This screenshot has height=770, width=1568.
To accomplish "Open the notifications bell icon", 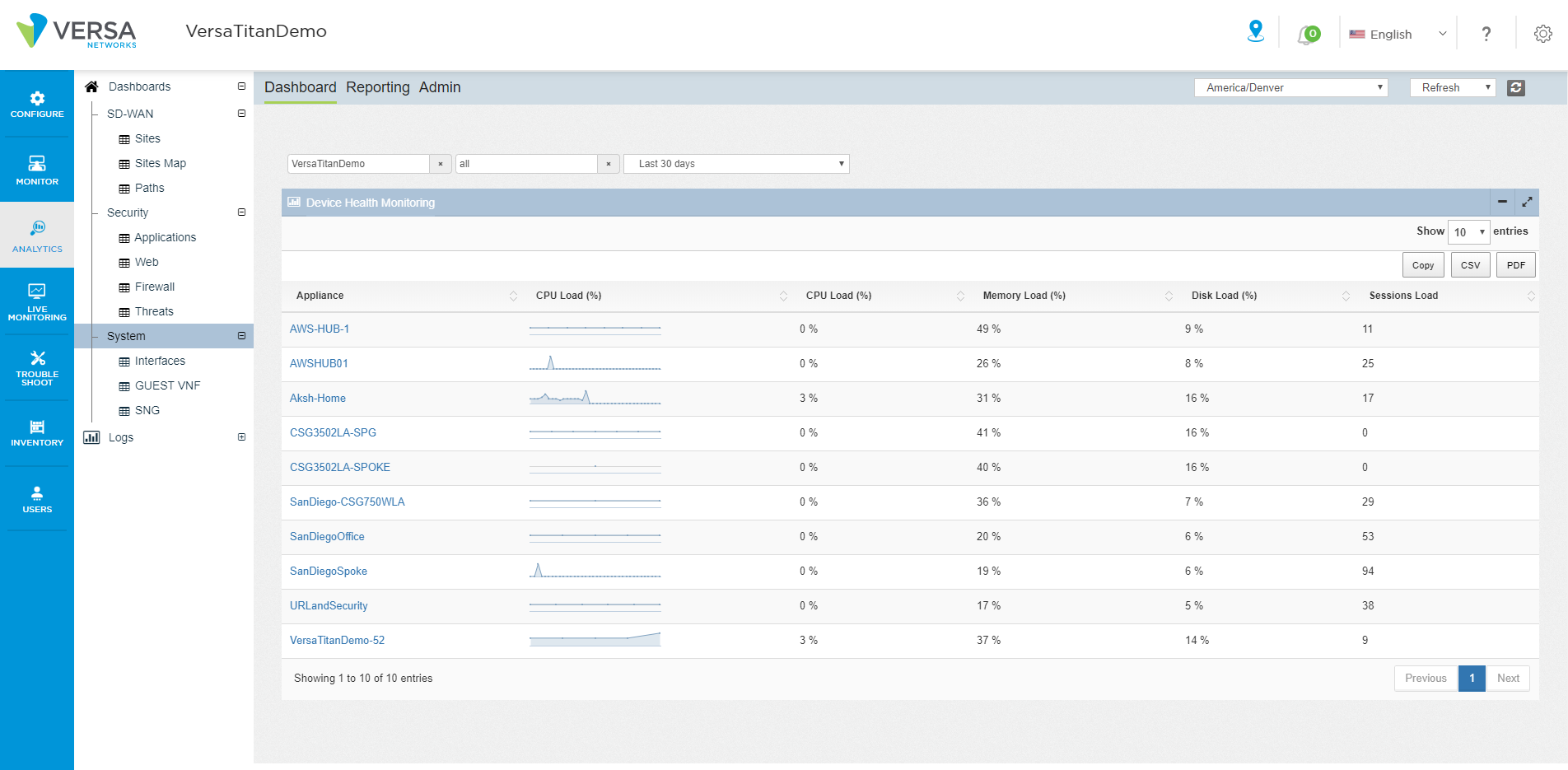I will click(x=1308, y=35).
